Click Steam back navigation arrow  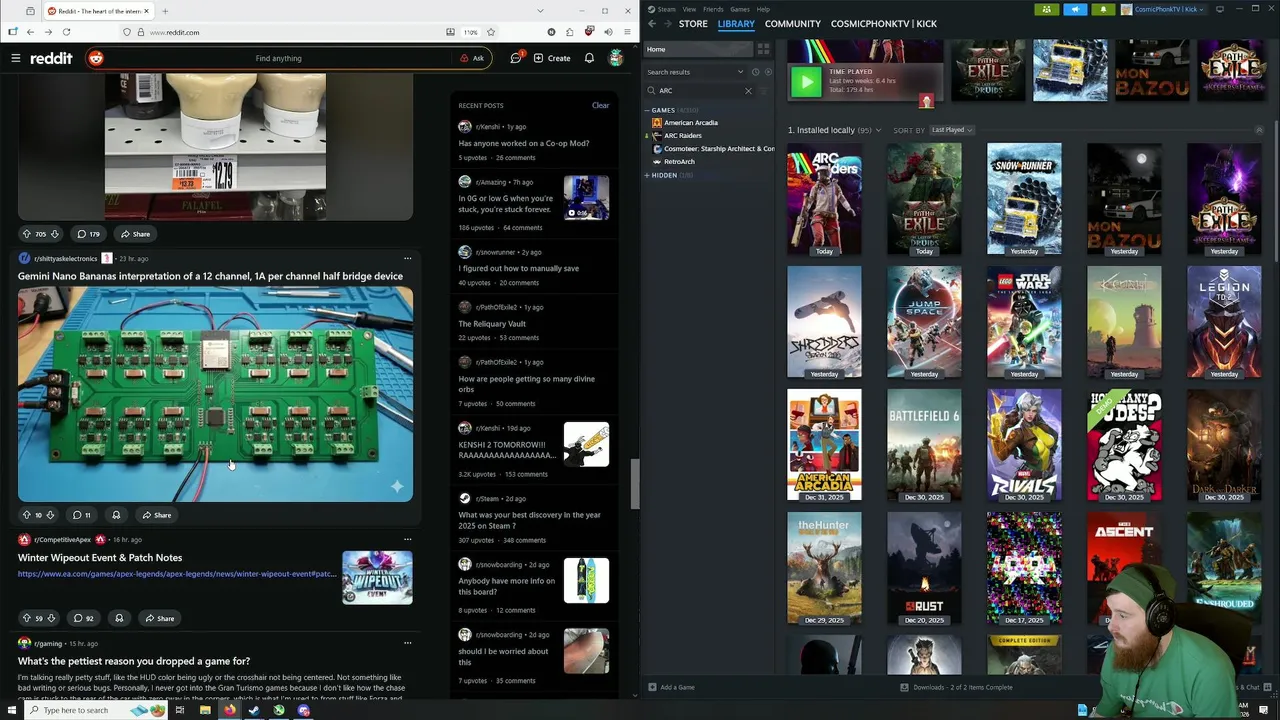pos(652,24)
